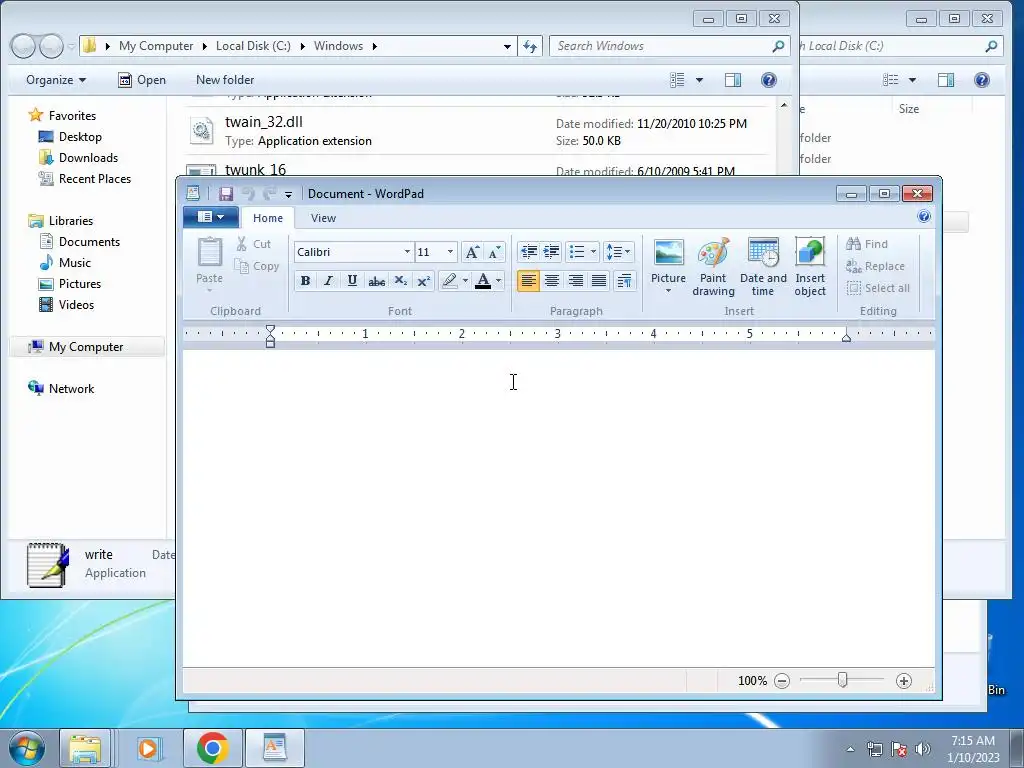Insert a Picture into the document
1024x768 pixels.
[x=668, y=265]
